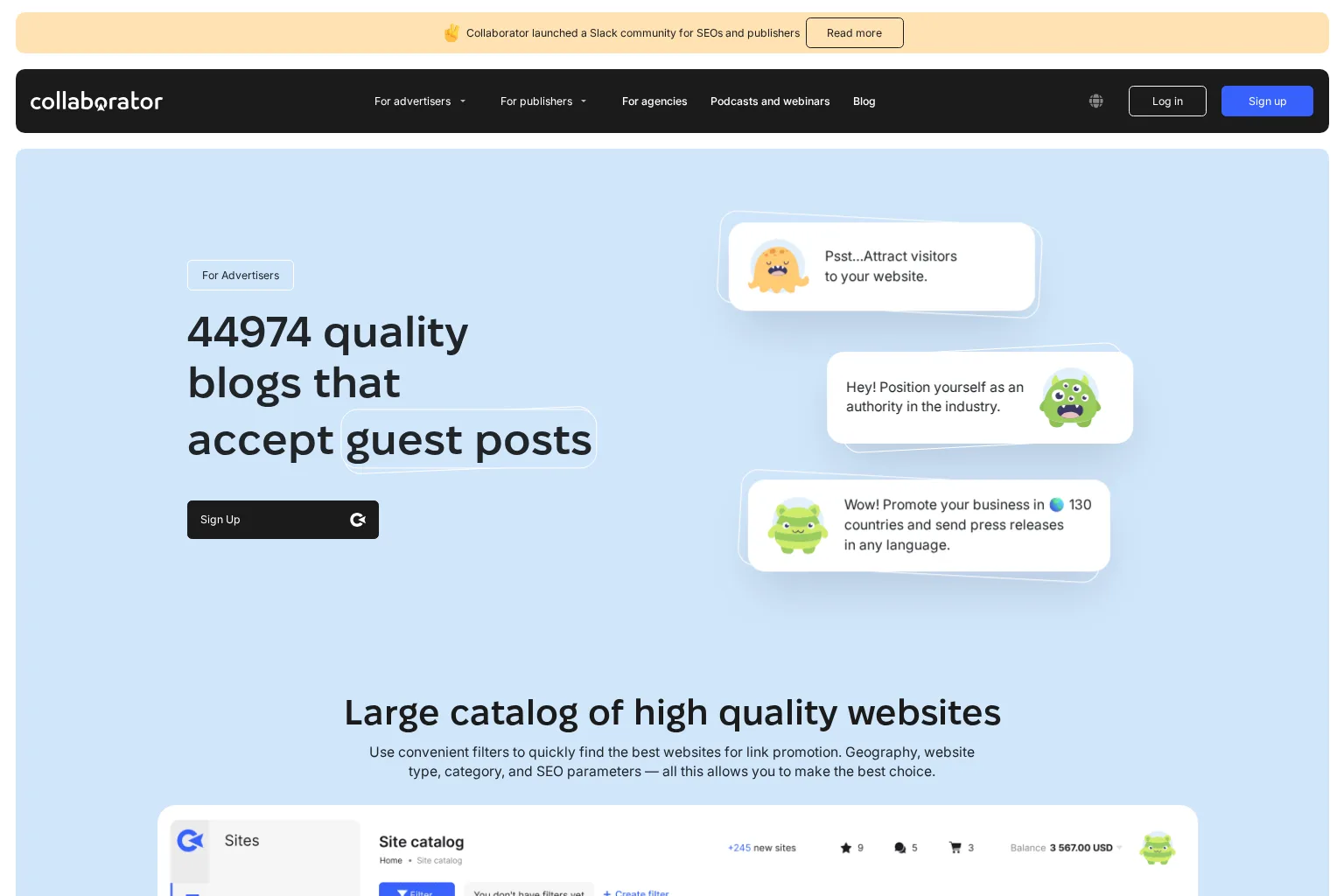Expand the For advertisers dropdown
1344x896 pixels.
[x=420, y=101]
